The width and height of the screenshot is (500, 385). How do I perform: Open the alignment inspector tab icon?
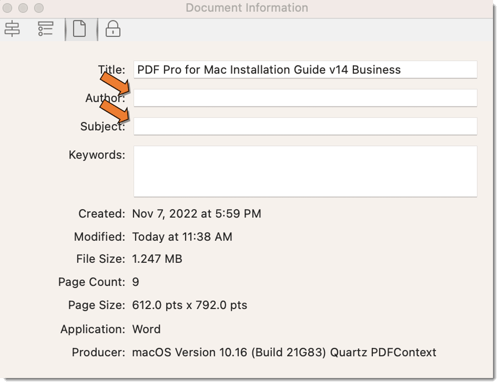(12, 29)
